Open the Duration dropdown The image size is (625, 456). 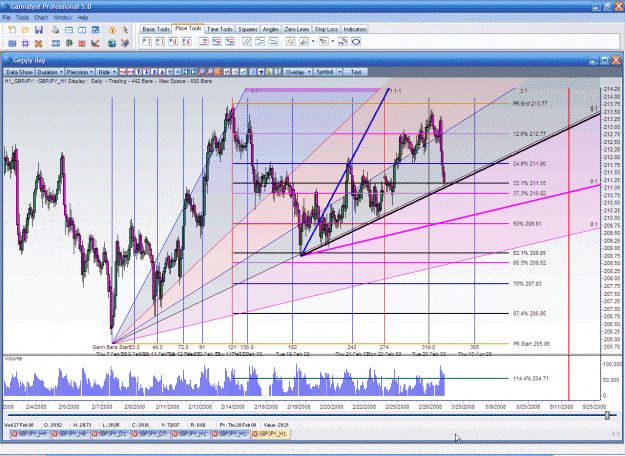pos(50,72)
